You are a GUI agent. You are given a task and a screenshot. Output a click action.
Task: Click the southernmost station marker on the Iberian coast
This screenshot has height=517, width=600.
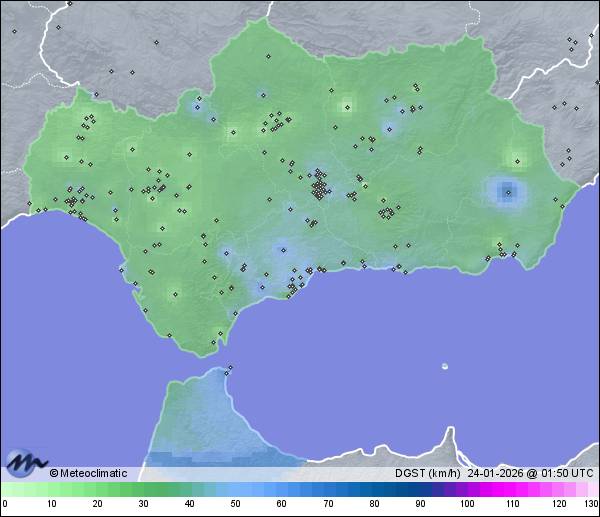click(x=212, y=344)
